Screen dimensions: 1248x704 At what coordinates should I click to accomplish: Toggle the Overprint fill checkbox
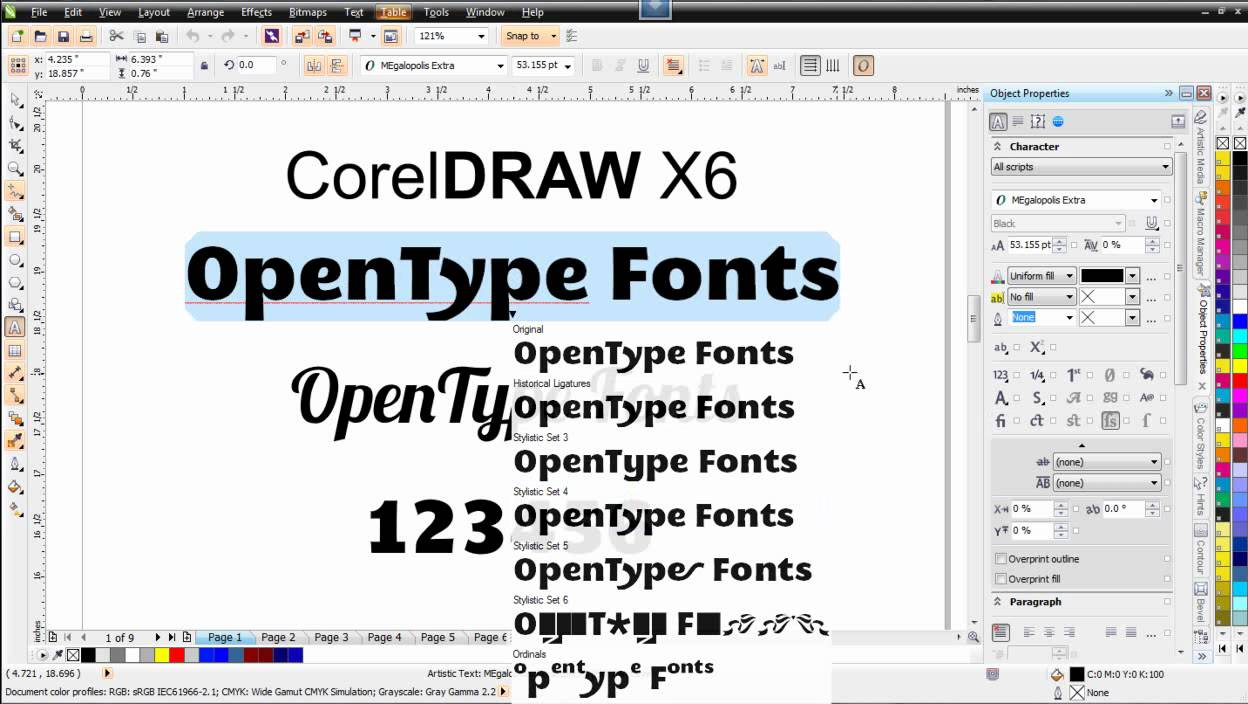point(1001,579)
